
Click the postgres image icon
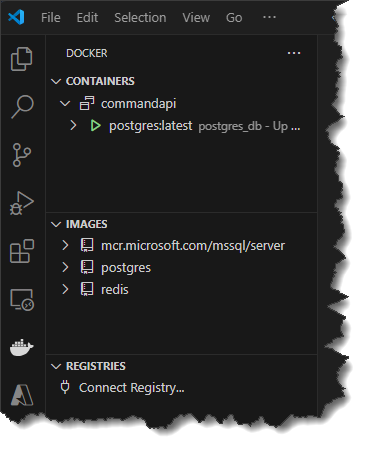tap(87, 267)
